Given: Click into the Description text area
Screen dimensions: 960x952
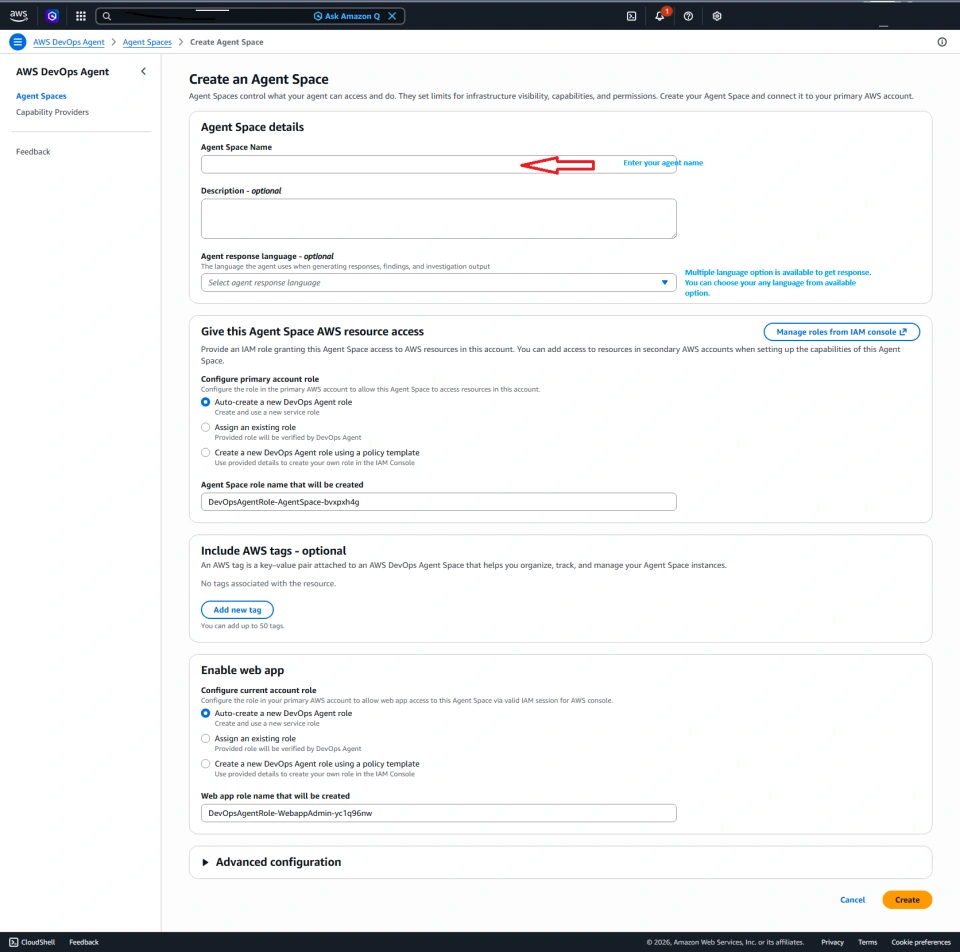Looking at the screenshot, I should (438, 219).
